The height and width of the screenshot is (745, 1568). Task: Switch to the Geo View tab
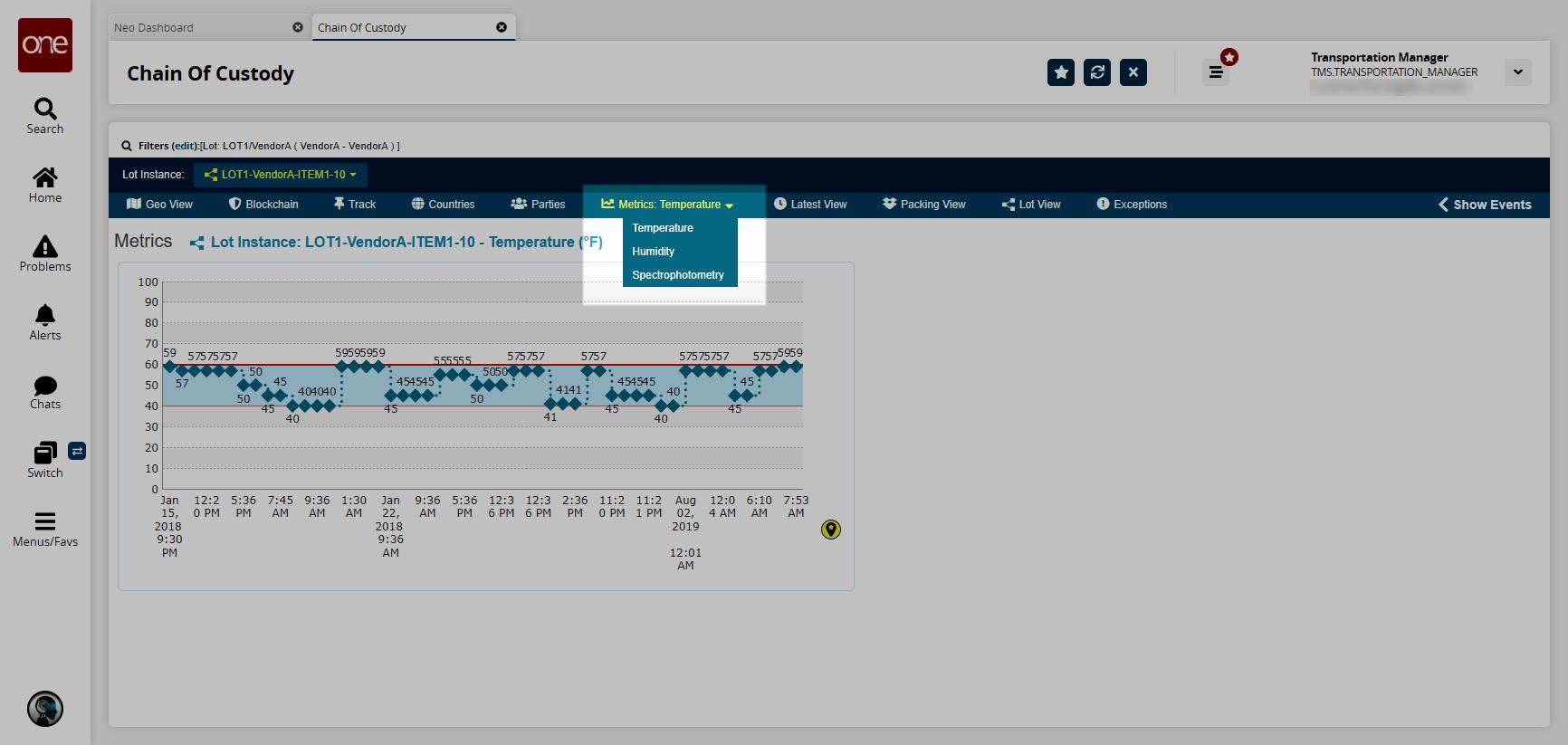tap(160, 205)
